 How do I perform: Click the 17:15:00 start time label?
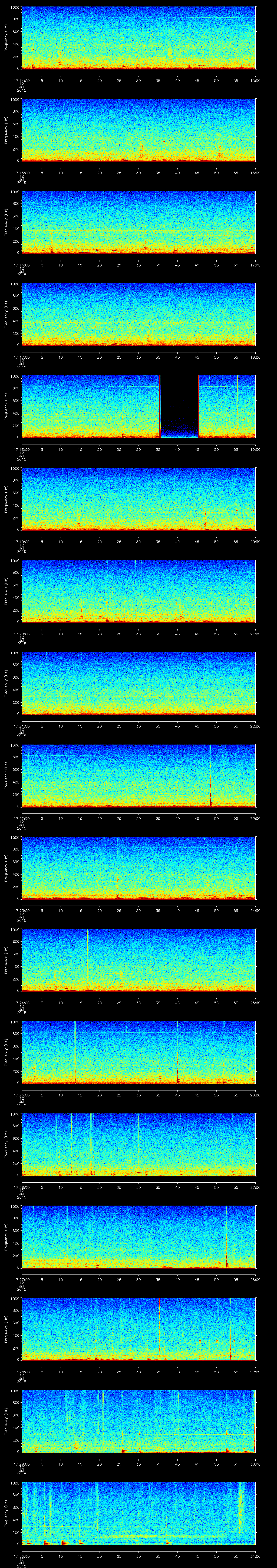tap(22, 173)
